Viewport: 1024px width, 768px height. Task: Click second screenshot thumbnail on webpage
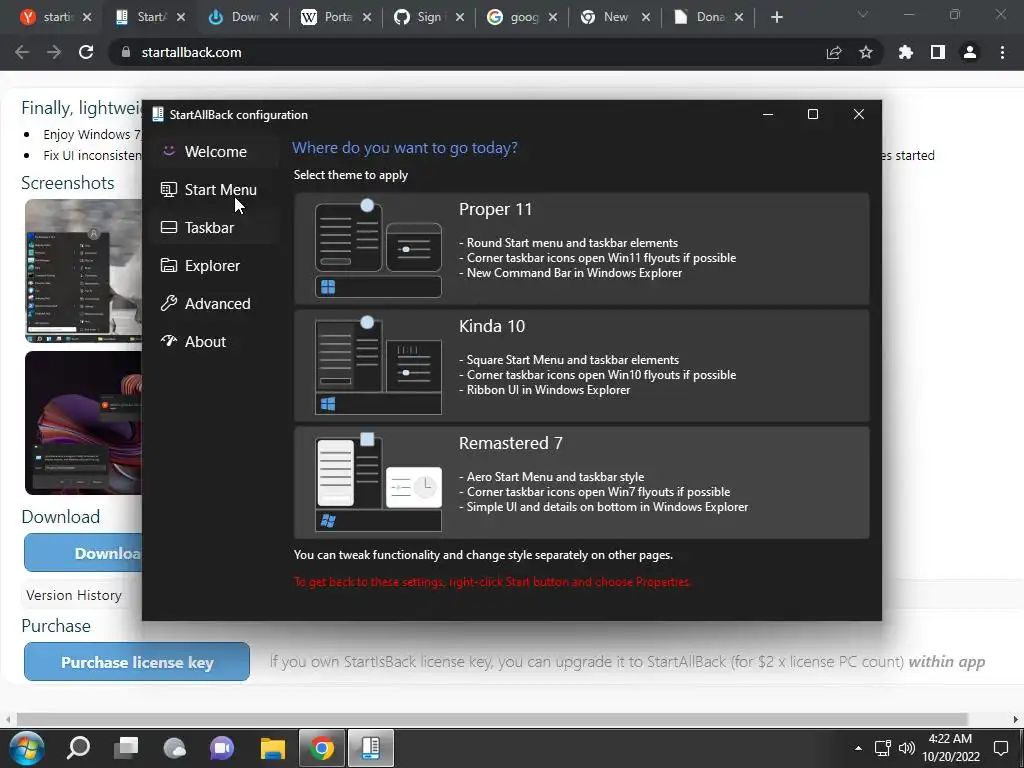point(84,423)
